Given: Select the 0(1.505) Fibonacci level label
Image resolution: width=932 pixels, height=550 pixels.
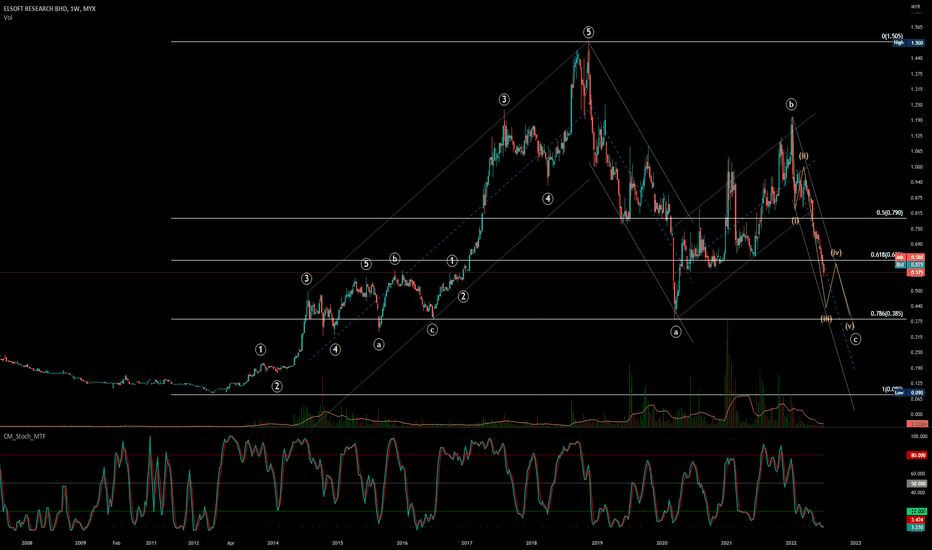Looking at the screenshot, I should coord(892,36).
